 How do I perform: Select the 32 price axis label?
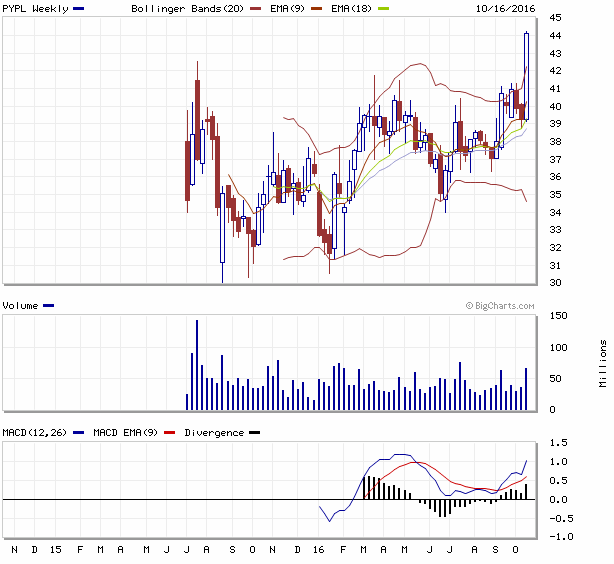555,248
